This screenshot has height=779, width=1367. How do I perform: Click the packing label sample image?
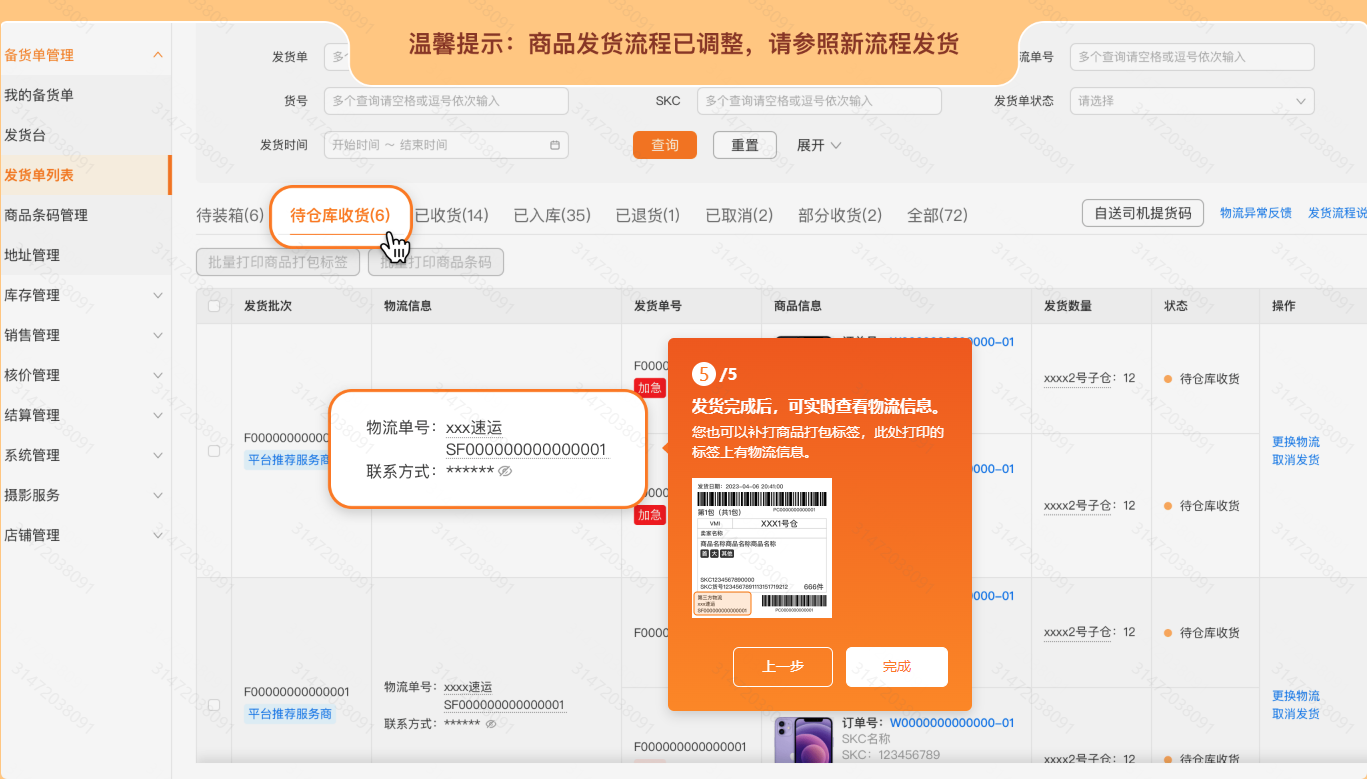point(762,548)
